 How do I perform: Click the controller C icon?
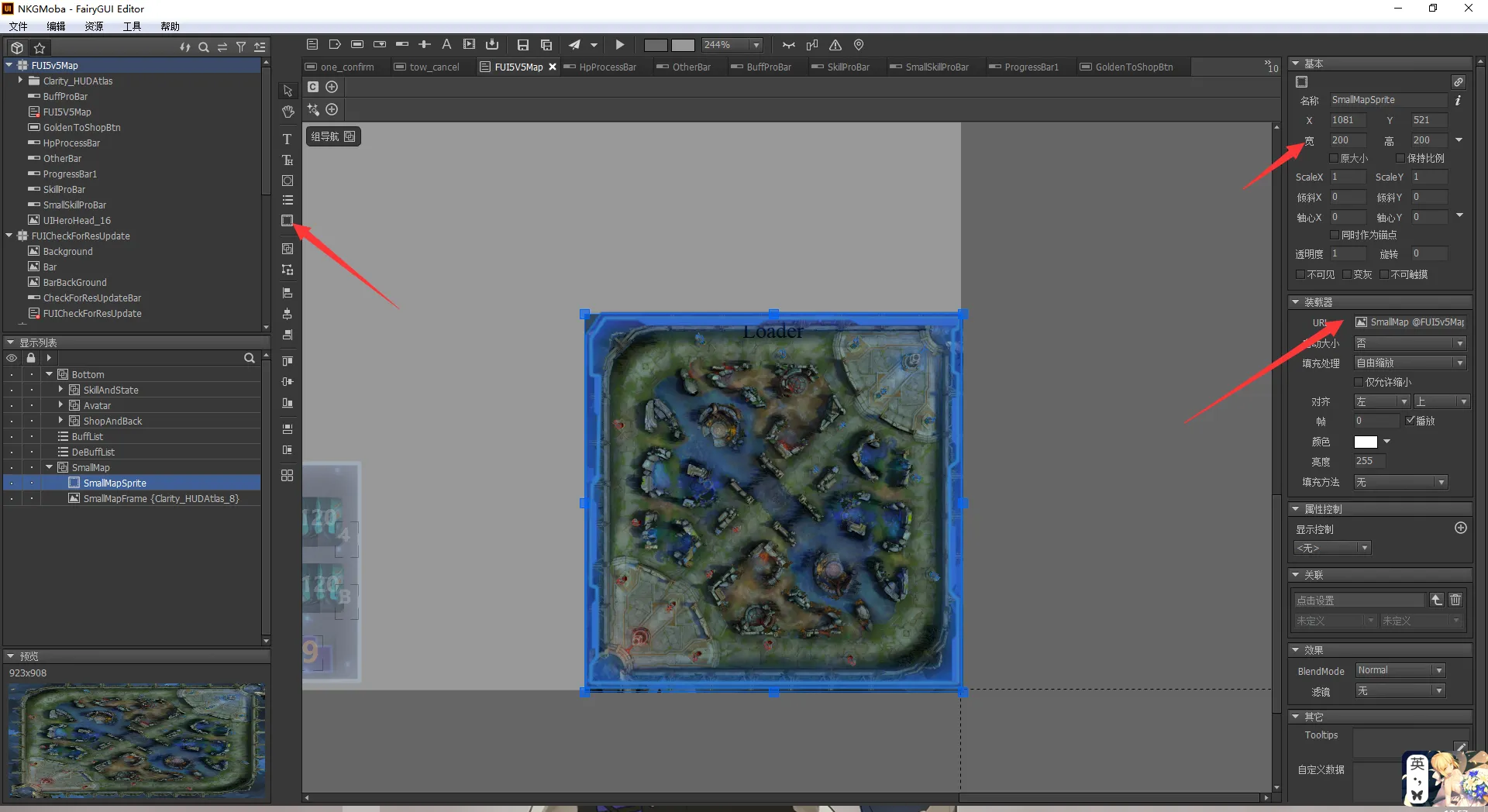[313, 87]
